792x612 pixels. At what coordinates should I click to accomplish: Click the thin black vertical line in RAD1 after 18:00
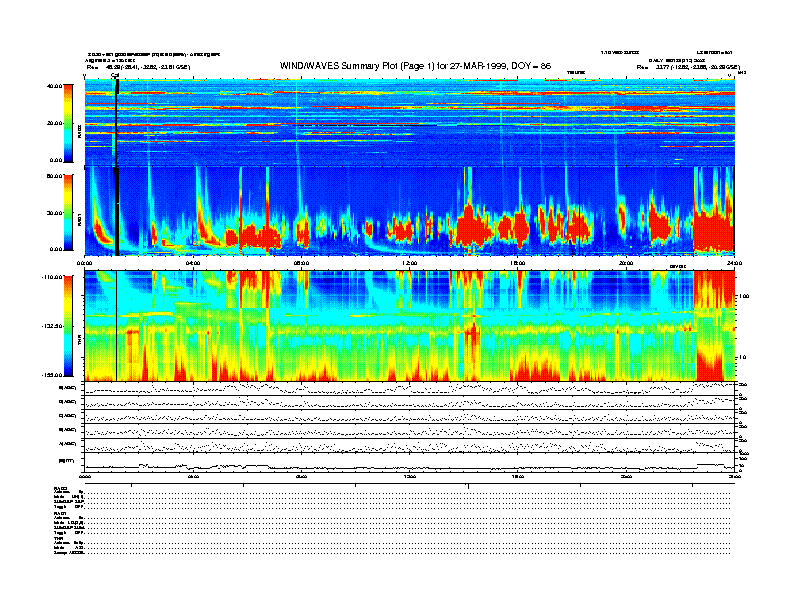click(579, 211)
